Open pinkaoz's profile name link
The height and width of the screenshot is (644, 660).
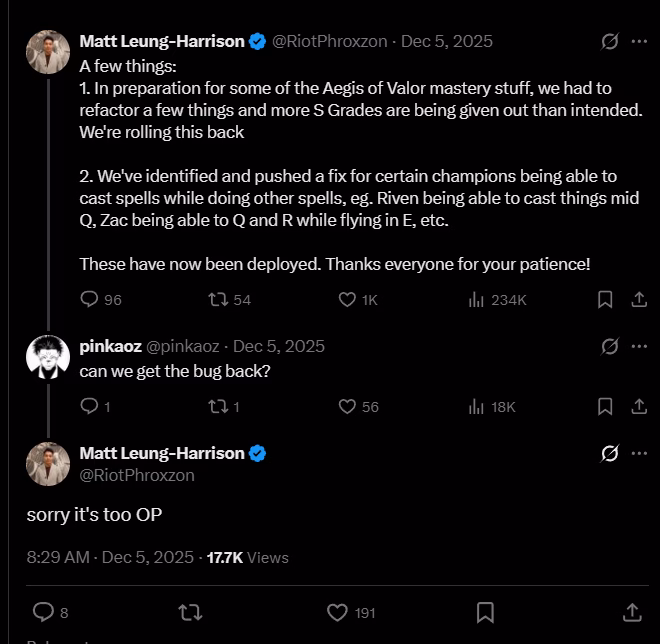(x=110, y=346)
